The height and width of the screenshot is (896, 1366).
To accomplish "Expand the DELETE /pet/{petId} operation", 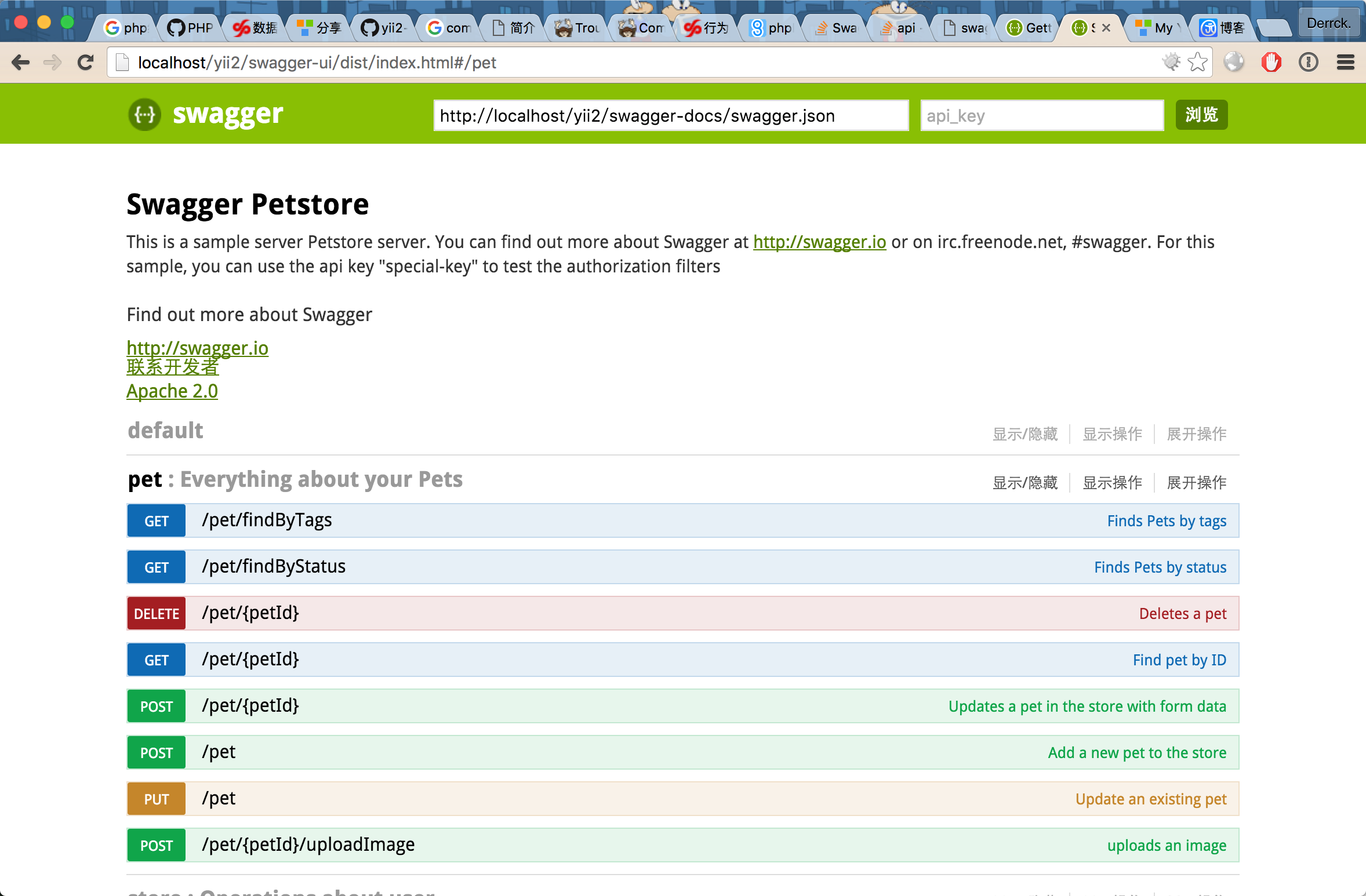I will (250, 613).
